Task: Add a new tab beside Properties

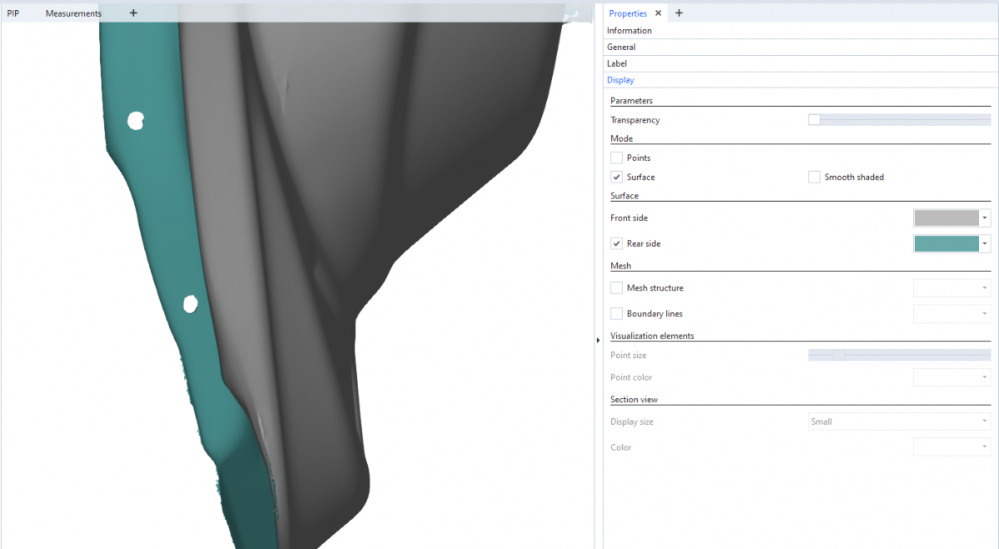Action: coord(679,13)
